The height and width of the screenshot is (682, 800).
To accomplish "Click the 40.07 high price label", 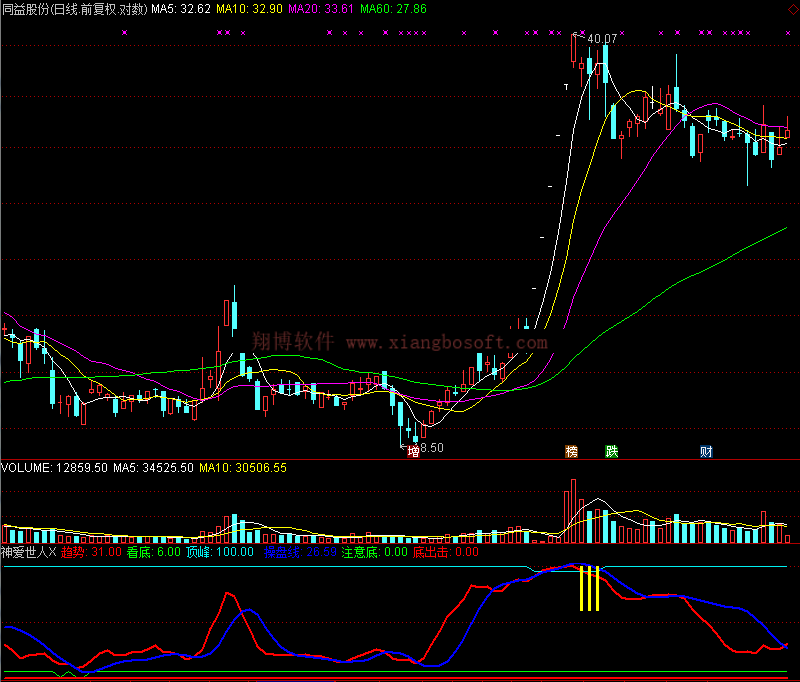I will pyautogui.click(x=602, y=39).
